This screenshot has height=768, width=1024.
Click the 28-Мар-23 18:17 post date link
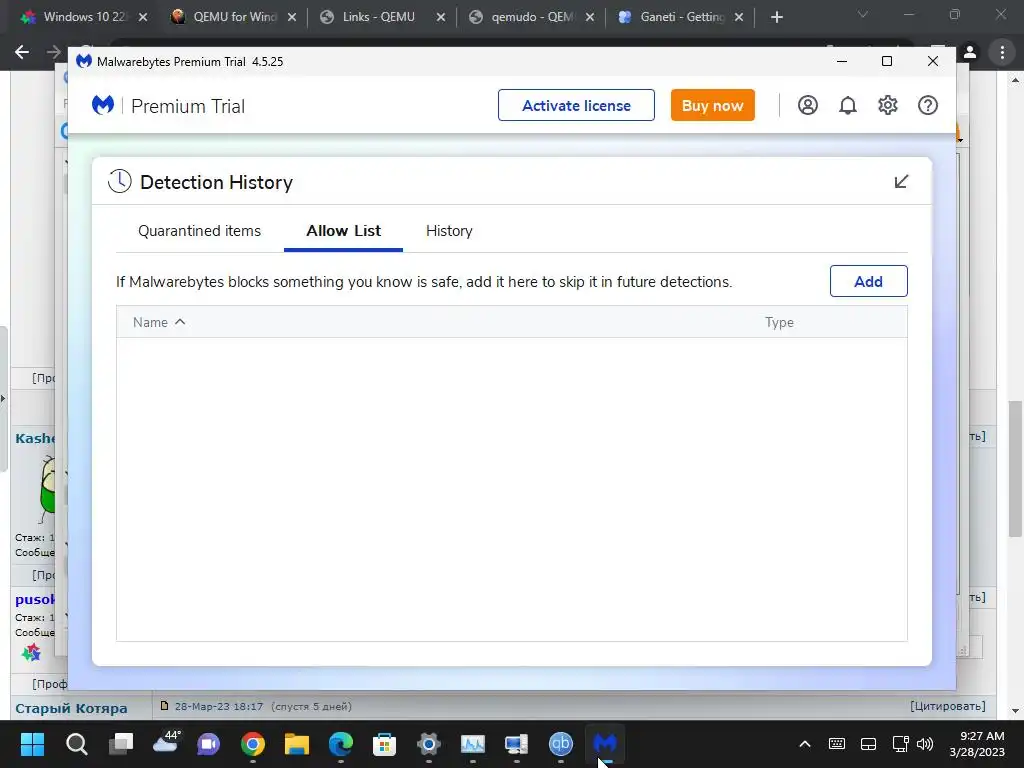point(219,706)
